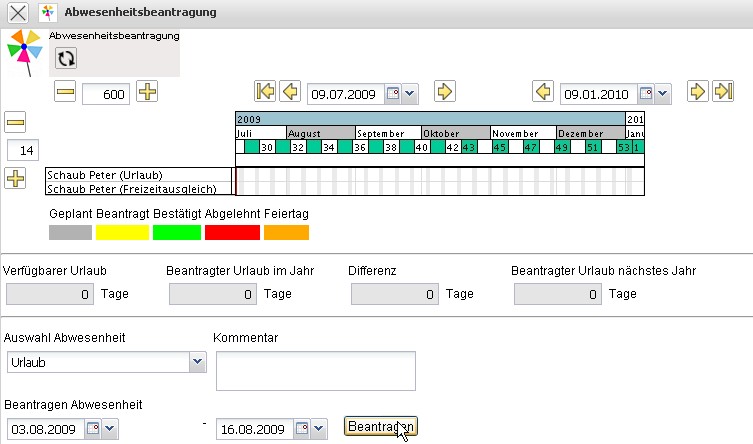Click the Verfügbarer Urlaub days field
This screenshot has height=444, width=753.
point(50,294)
